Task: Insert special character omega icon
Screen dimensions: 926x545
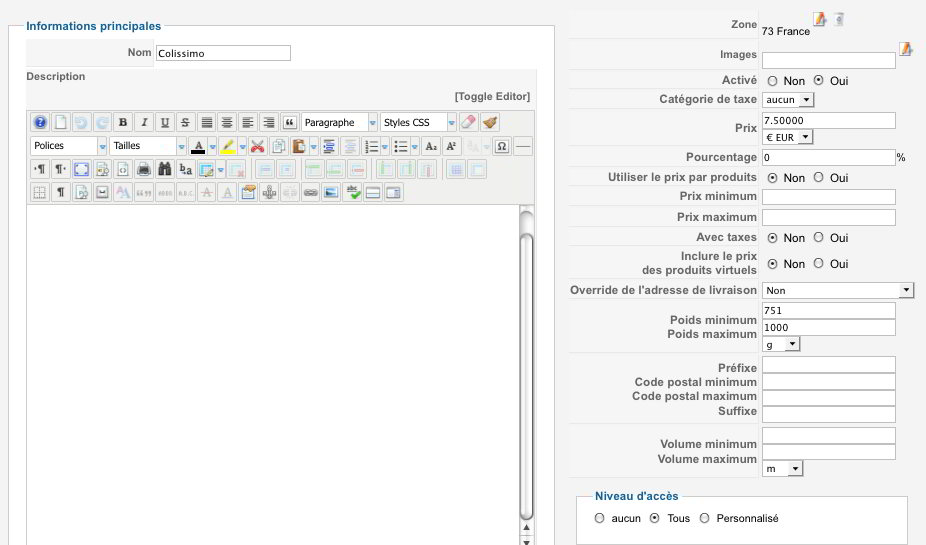Action: coord(501,146)
